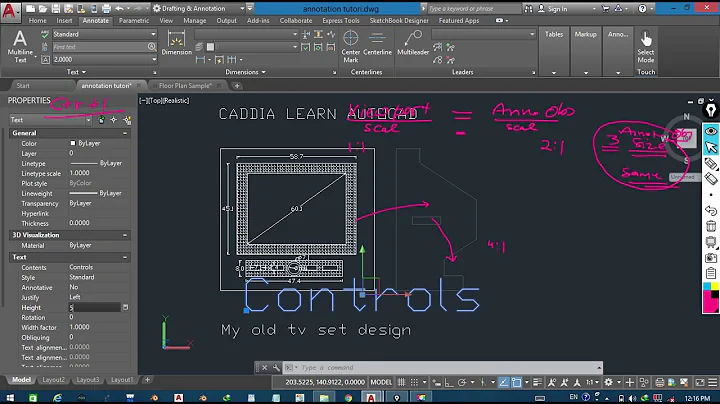Screen dimensions: 720x404
Task: Open the Home ribbon tab
Action: click(x=37, y=21)
